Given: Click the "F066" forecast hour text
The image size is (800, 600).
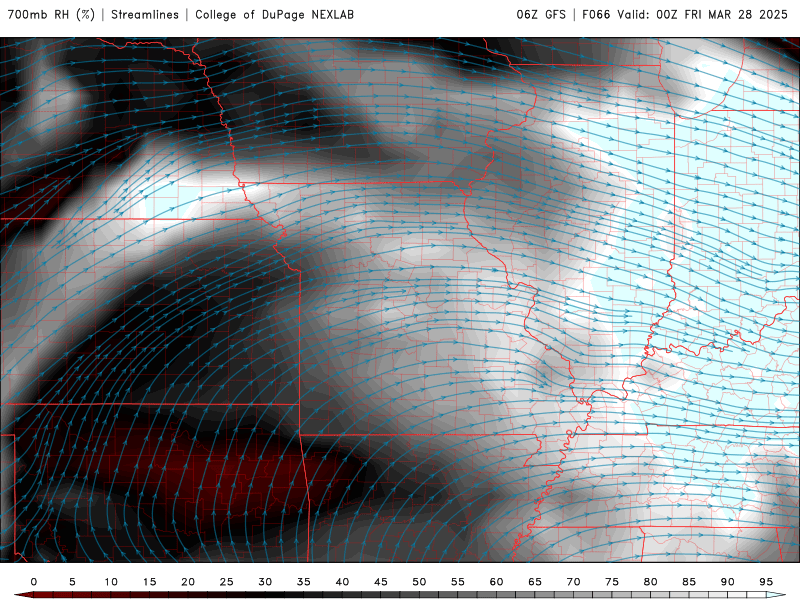Looking at the screenshot, I should (x=596, y=15).
